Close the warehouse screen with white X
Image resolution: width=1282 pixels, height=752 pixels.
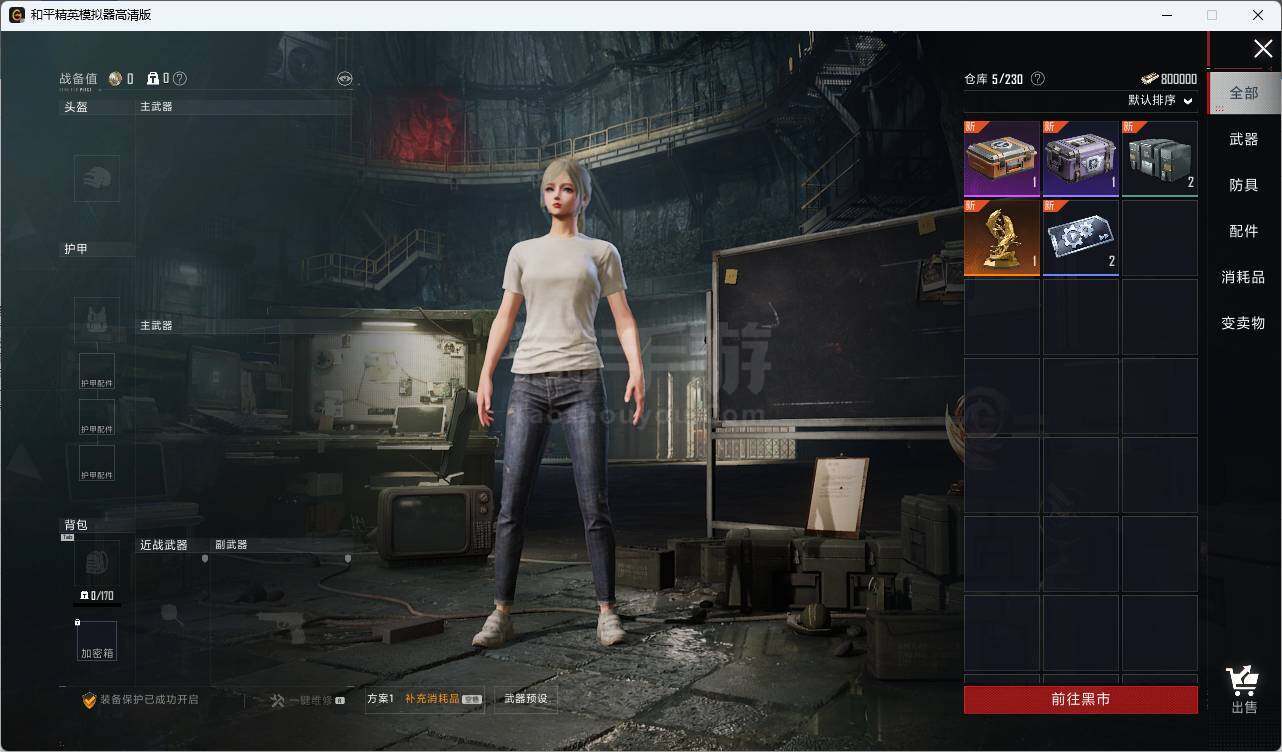1263,49
